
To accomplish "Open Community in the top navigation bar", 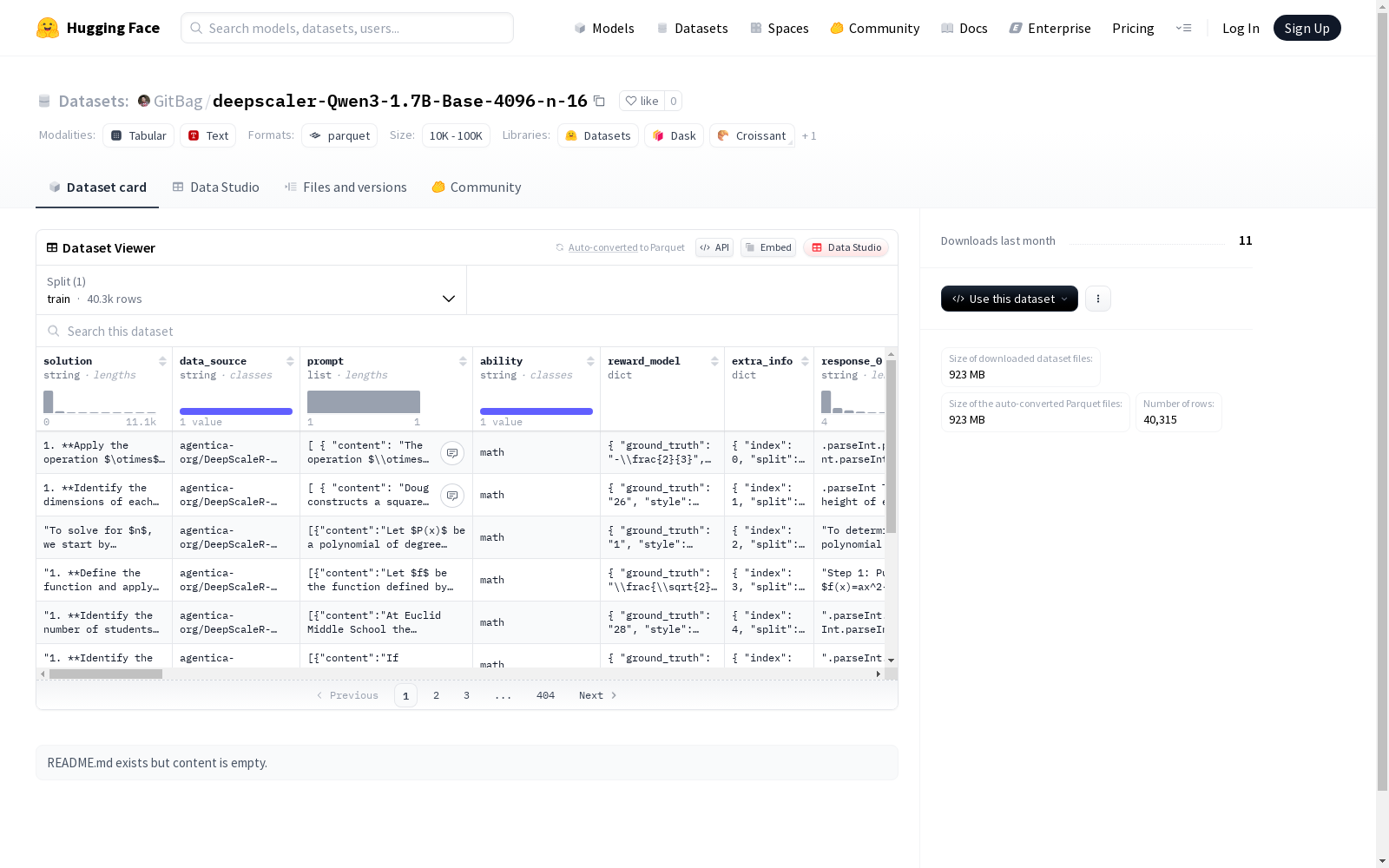I will [x=875, y=28].
